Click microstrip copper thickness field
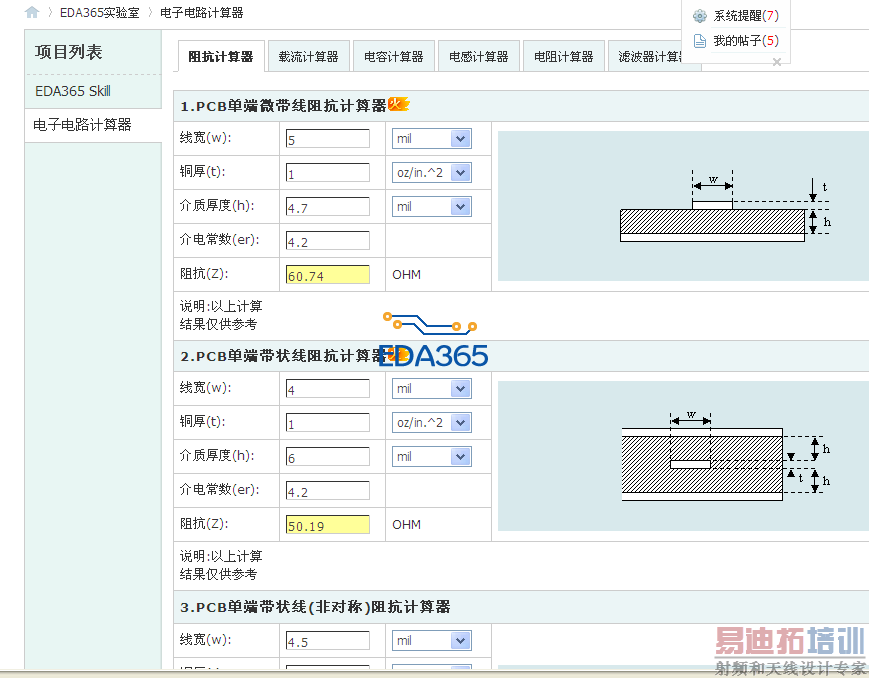 [x=328, y=172]
